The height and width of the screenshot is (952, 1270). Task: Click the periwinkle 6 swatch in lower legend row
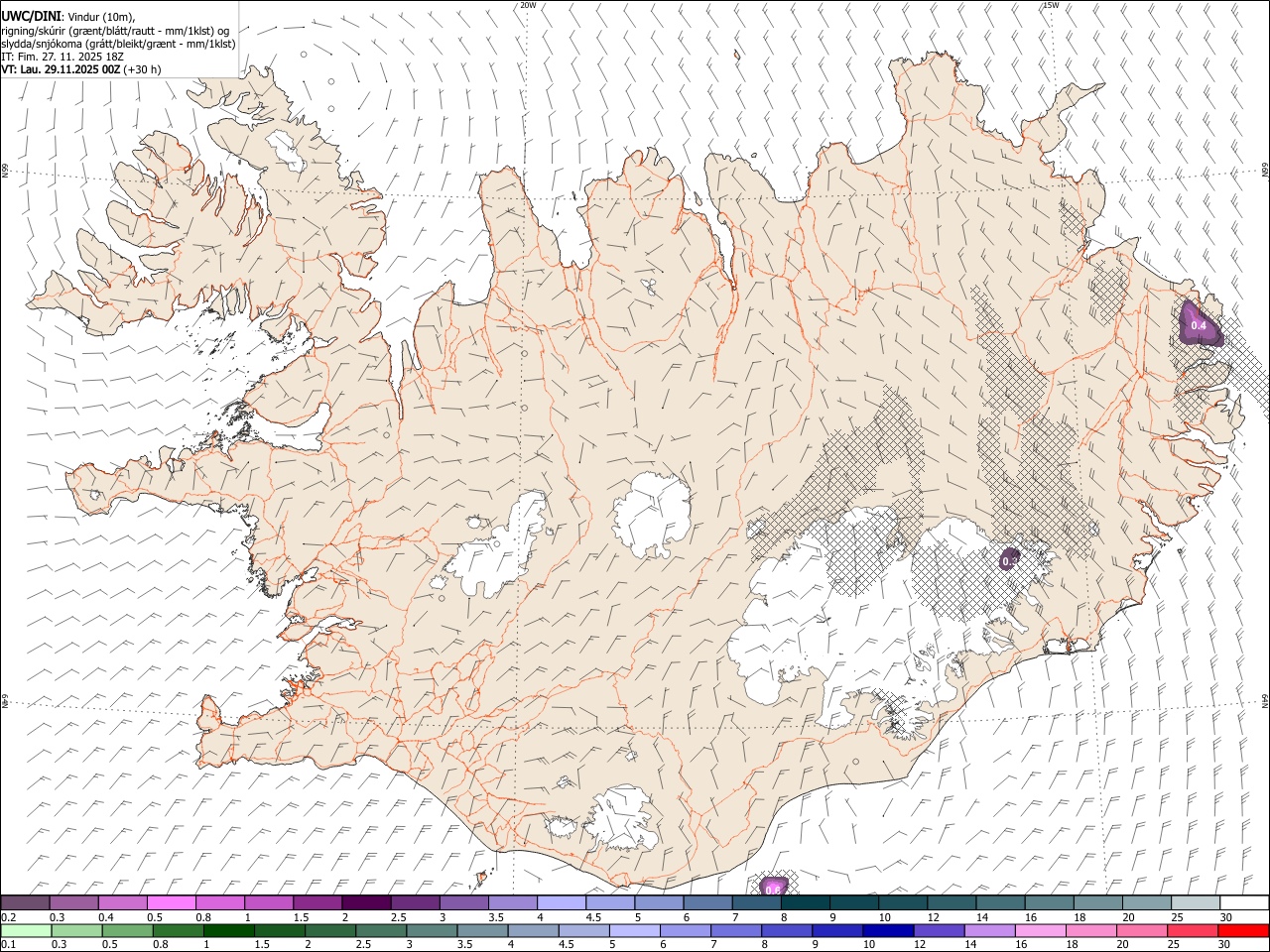tap(687, 930)
